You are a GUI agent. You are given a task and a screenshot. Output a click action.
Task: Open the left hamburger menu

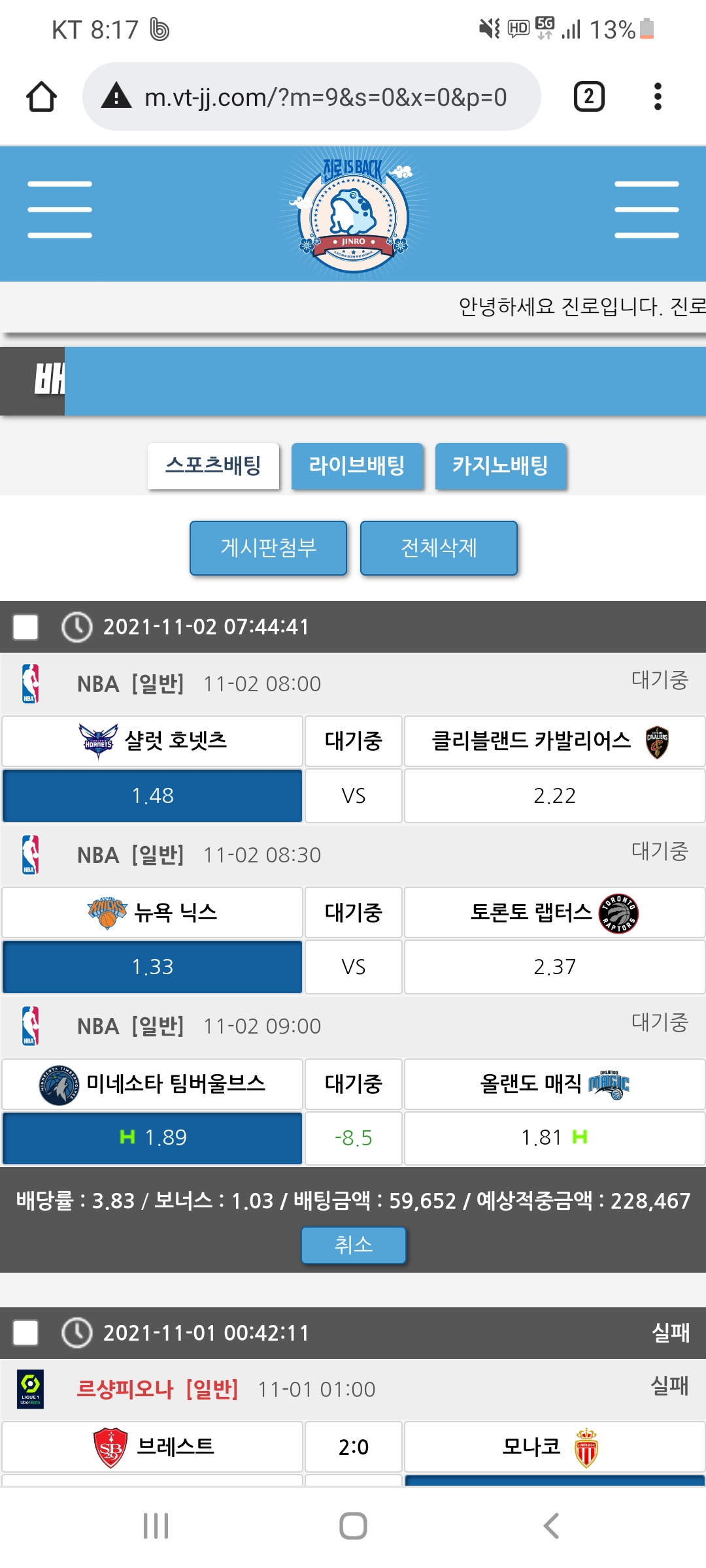59,210
